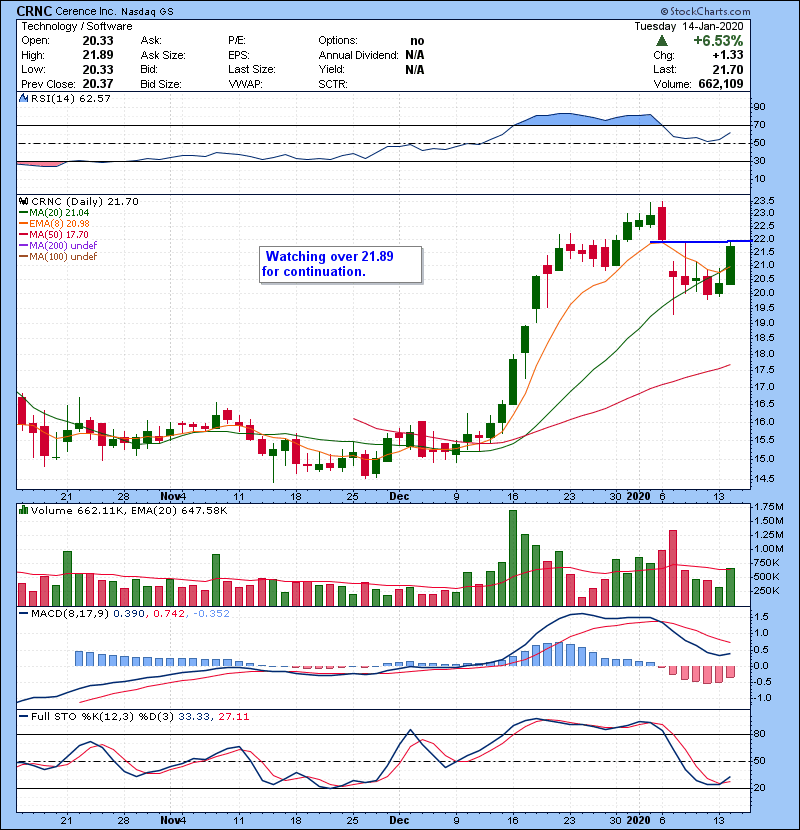
Task: Select the Open price value 20.33
Action: [x=97, y=41]
